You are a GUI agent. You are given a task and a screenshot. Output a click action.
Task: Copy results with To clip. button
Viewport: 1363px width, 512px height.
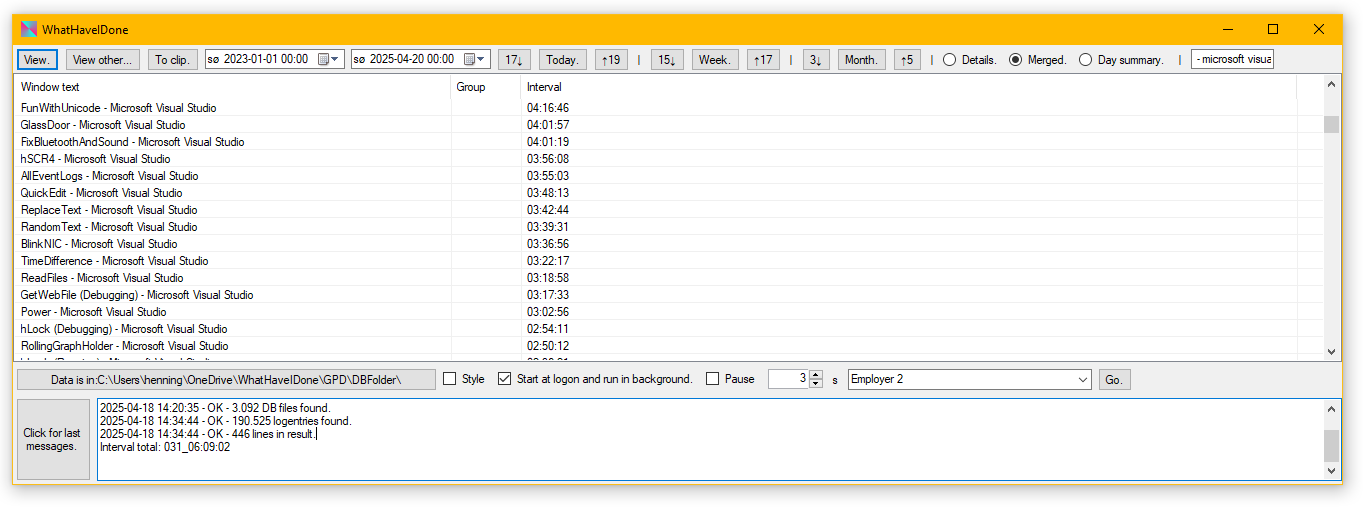(172, 60)
